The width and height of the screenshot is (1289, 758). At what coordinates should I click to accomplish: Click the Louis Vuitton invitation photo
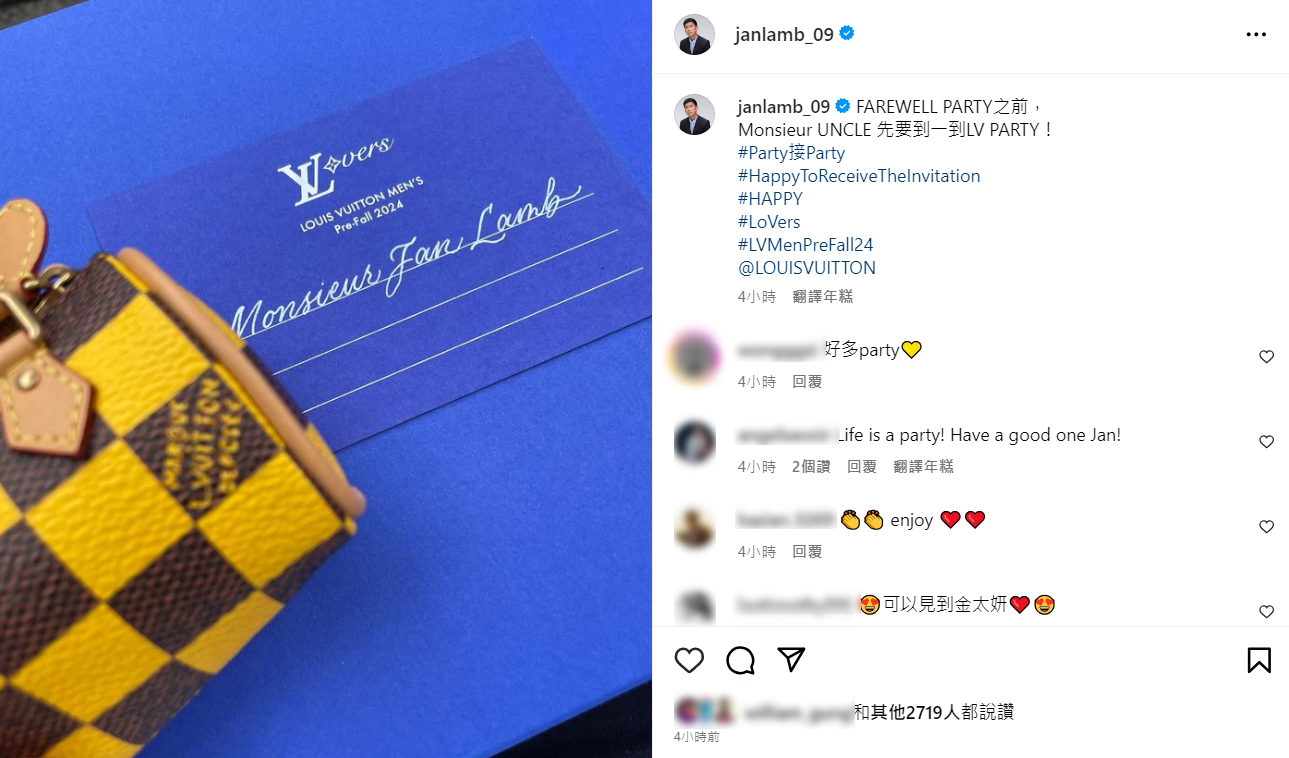pos(326,379)
